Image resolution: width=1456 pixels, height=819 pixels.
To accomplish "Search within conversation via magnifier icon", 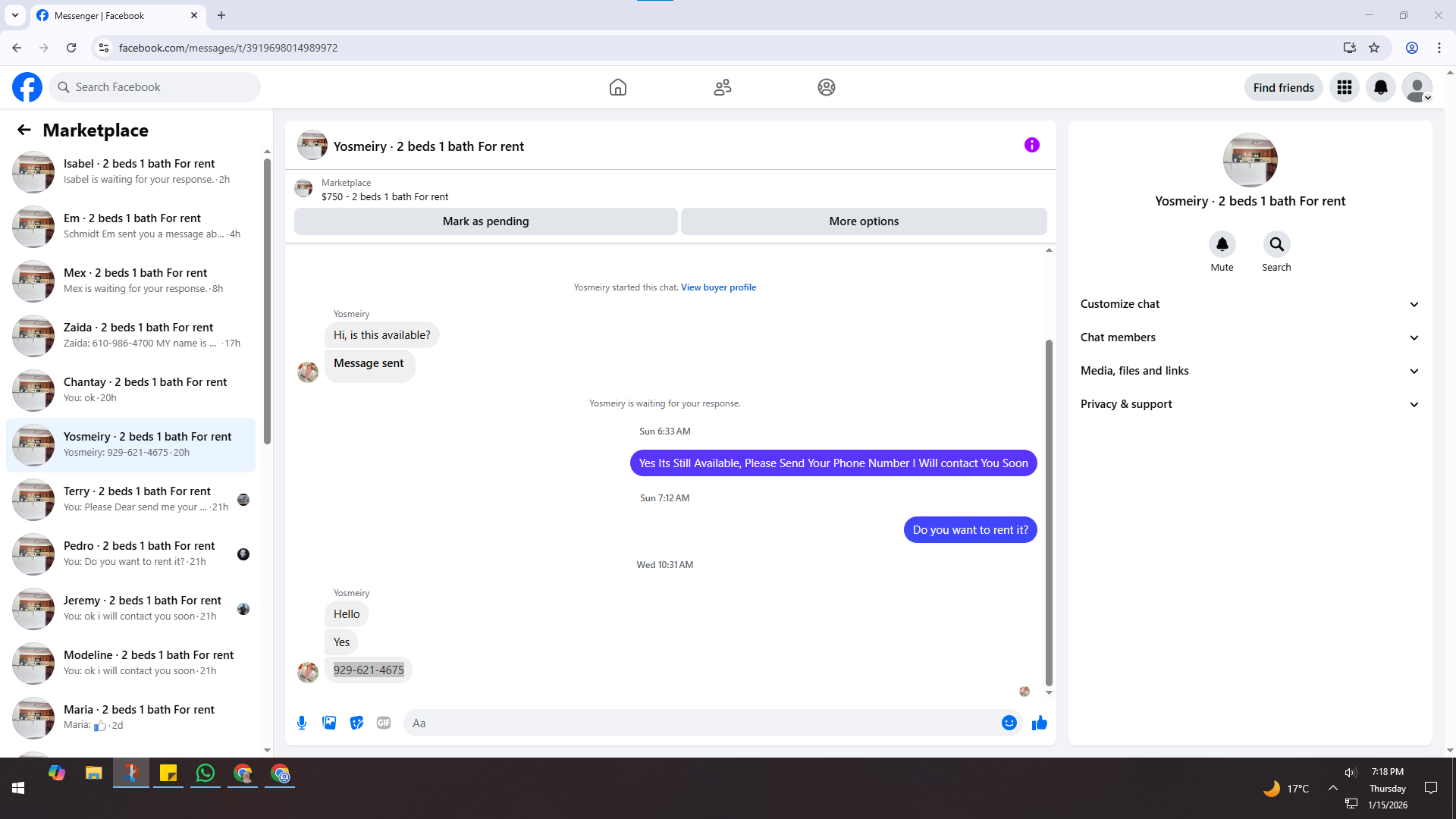I will 1276,244.
